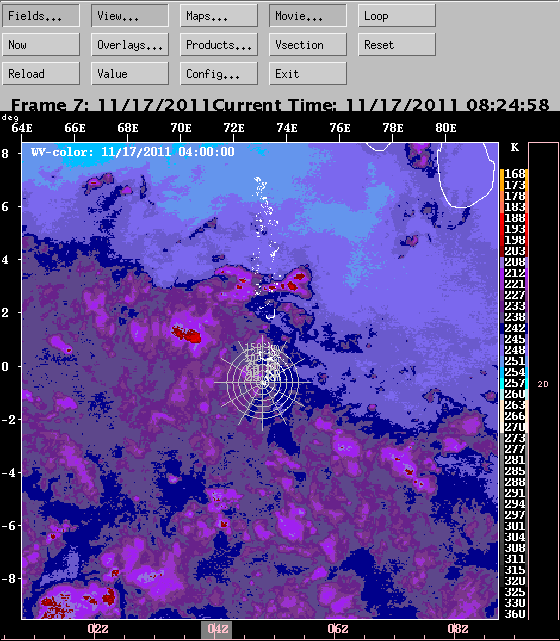560x641 pixels.
Task: Click the Current Time status text
Action: tap(380, 105)
